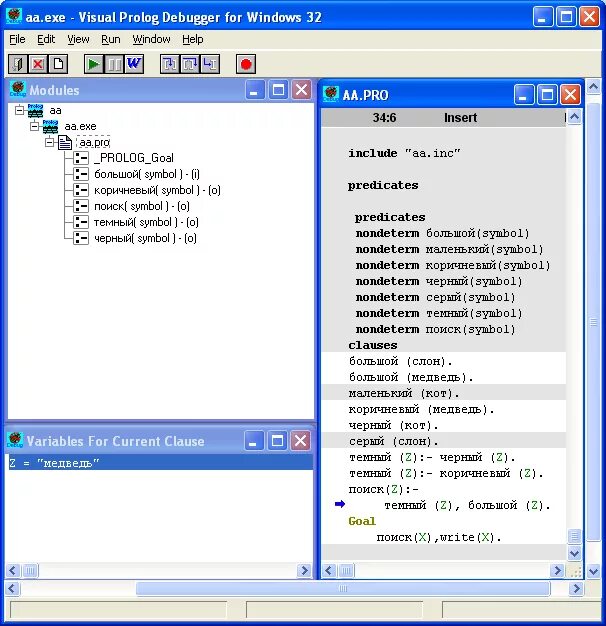Select 'черный( symbol ) - (o)' tree item
The image size is (606, 626).
coord(145,238)
